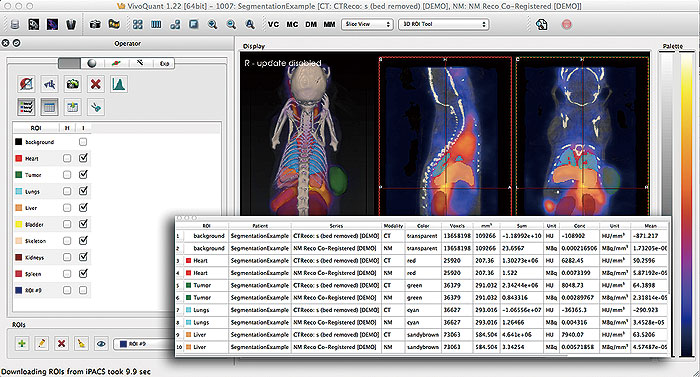
Task: Add a new ROI with the green plus
Action: point(21,343)
